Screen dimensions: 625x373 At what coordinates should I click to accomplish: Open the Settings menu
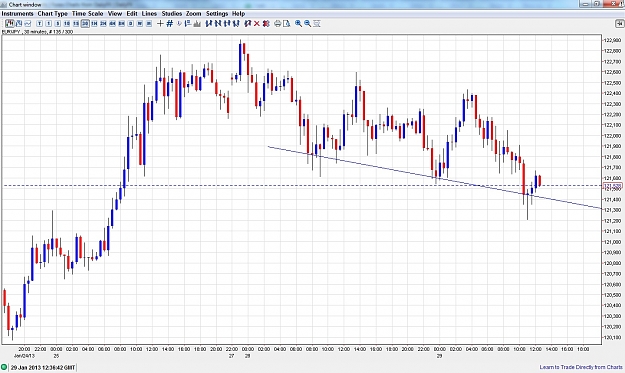[217, 14]
